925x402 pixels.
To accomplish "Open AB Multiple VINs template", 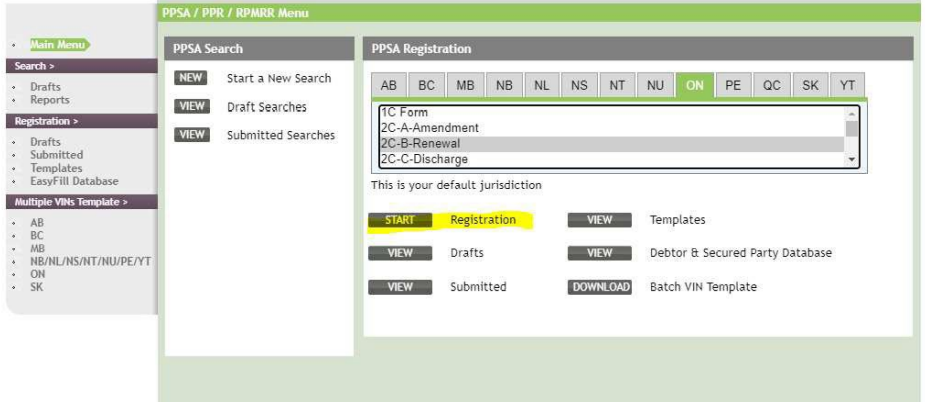I will [37, 223].
